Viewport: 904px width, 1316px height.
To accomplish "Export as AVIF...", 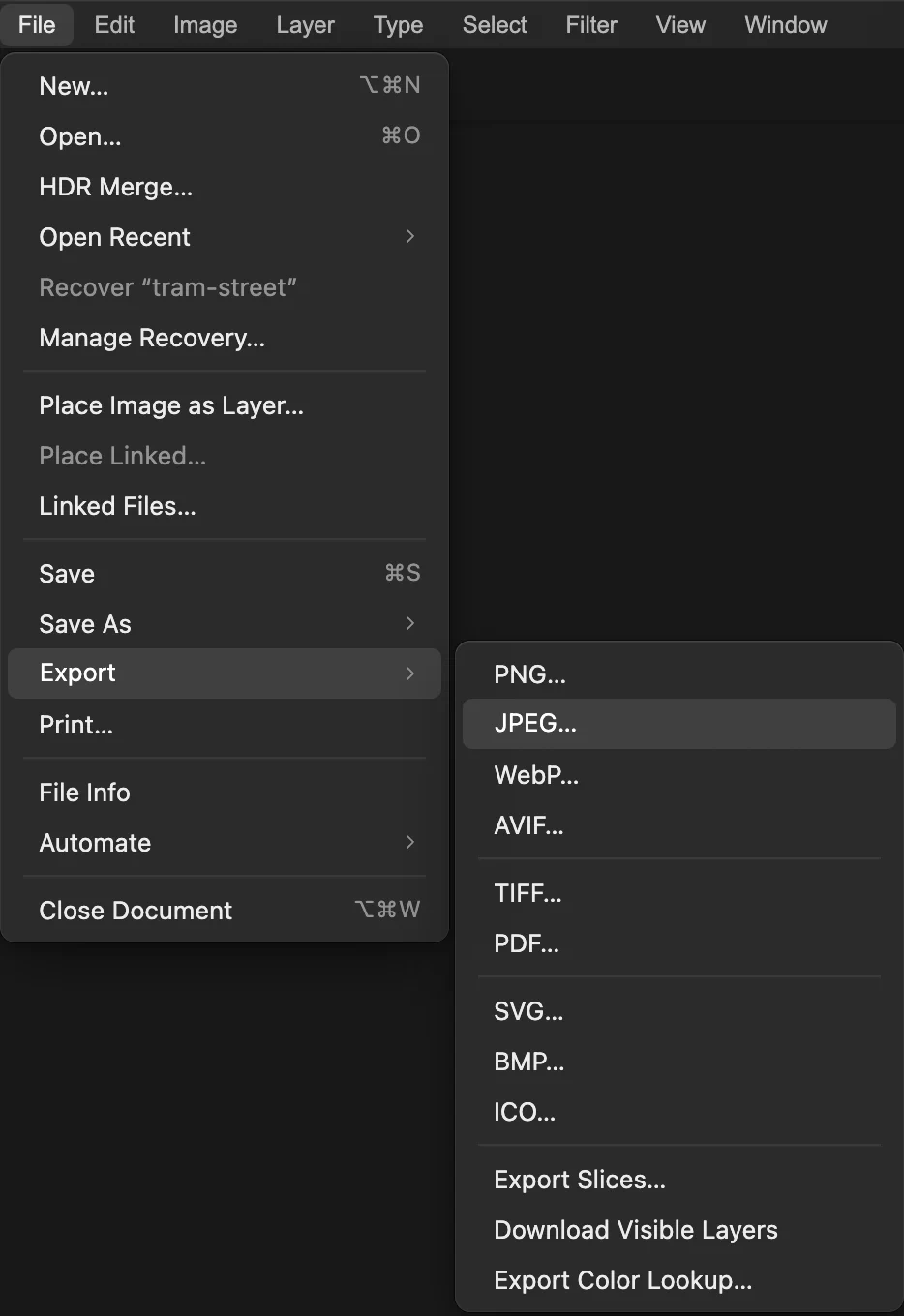I will click(679, 825).
